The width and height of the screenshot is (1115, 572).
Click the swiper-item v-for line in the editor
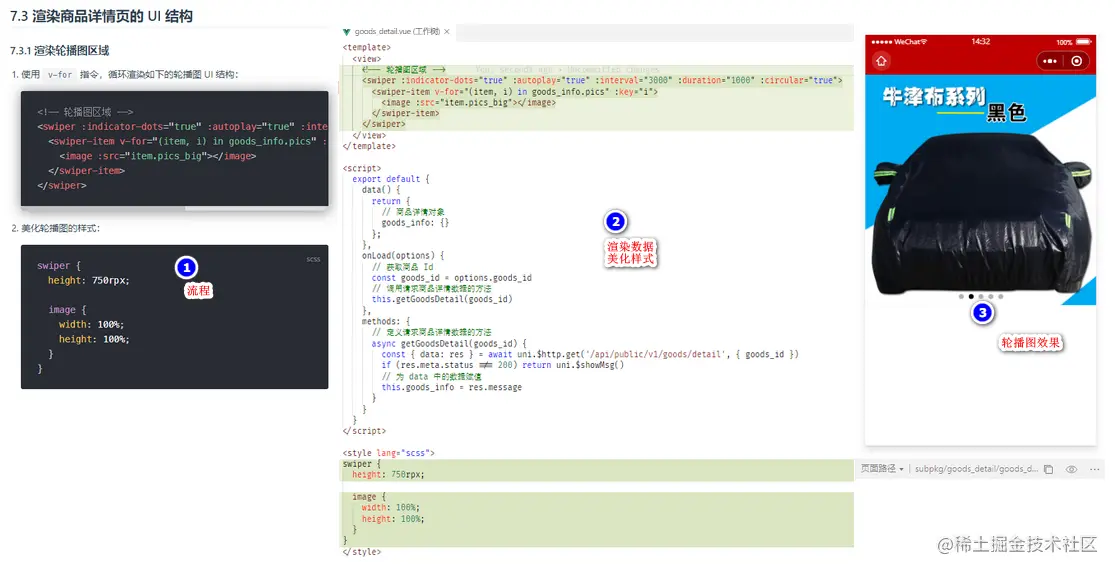coord(515,92)
